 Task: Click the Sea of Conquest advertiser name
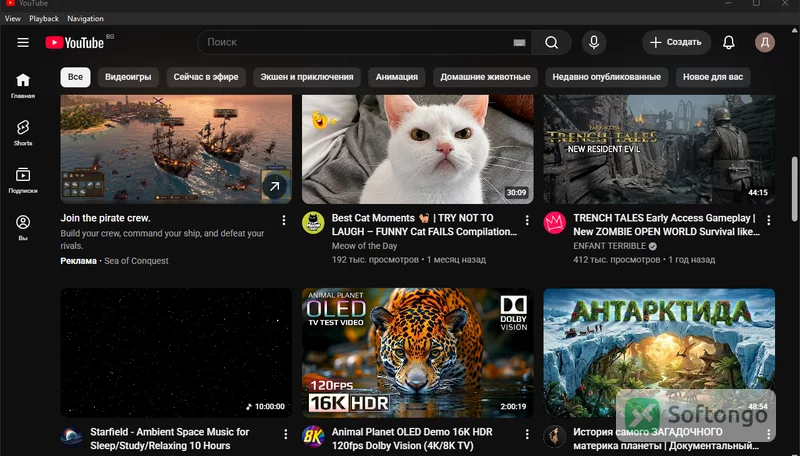click(136, 261)
